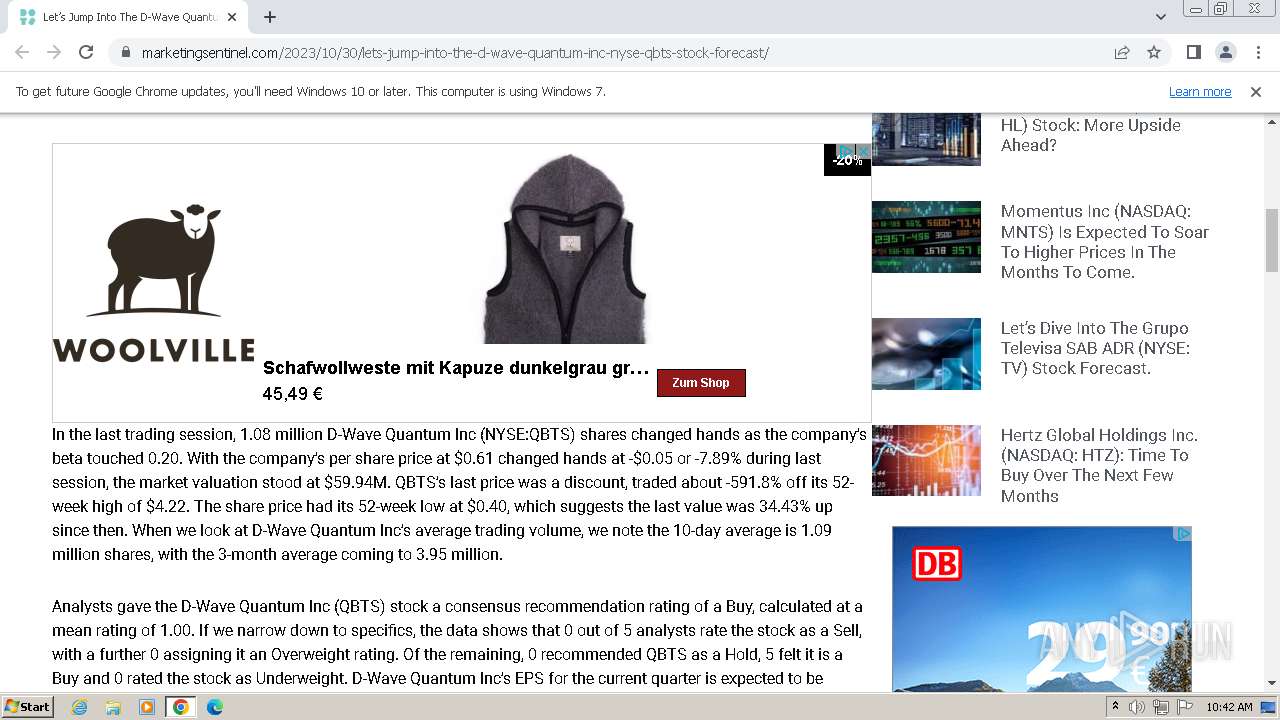Click the AdChoices icon on Woolville ad

point(845,151)
